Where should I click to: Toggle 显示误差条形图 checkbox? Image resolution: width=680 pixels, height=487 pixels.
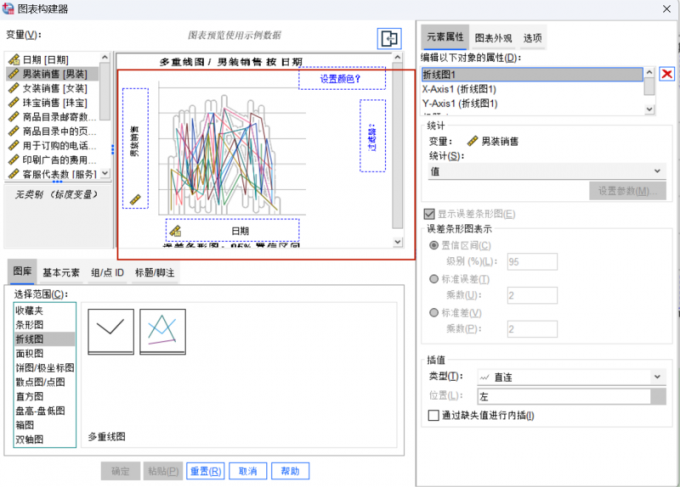pos(429,214)
